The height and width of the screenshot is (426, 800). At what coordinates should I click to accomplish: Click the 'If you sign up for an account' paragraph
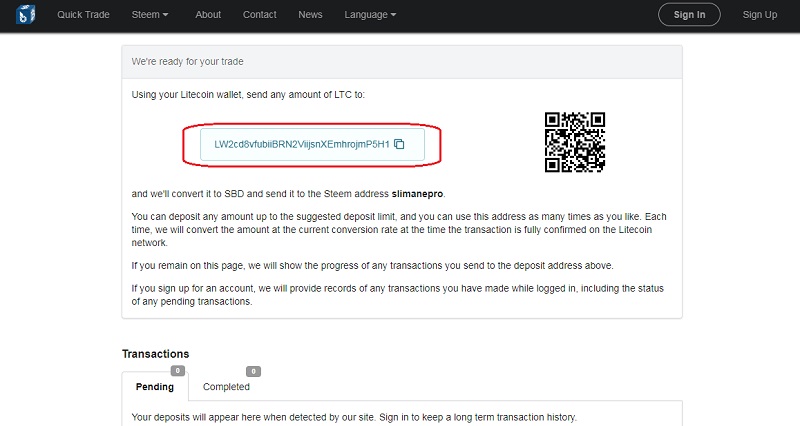(x=397, y=295)
